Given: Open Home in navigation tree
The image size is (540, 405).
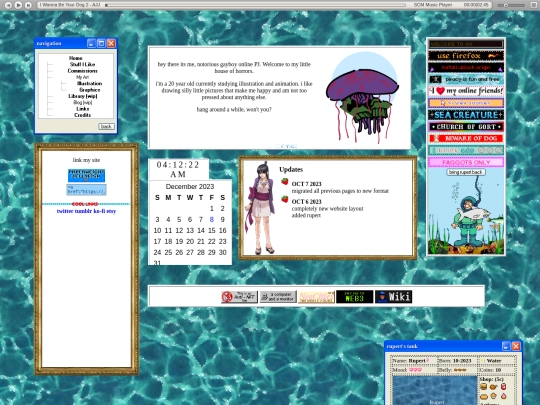Looking at the screenshot, I should (75, 58).
